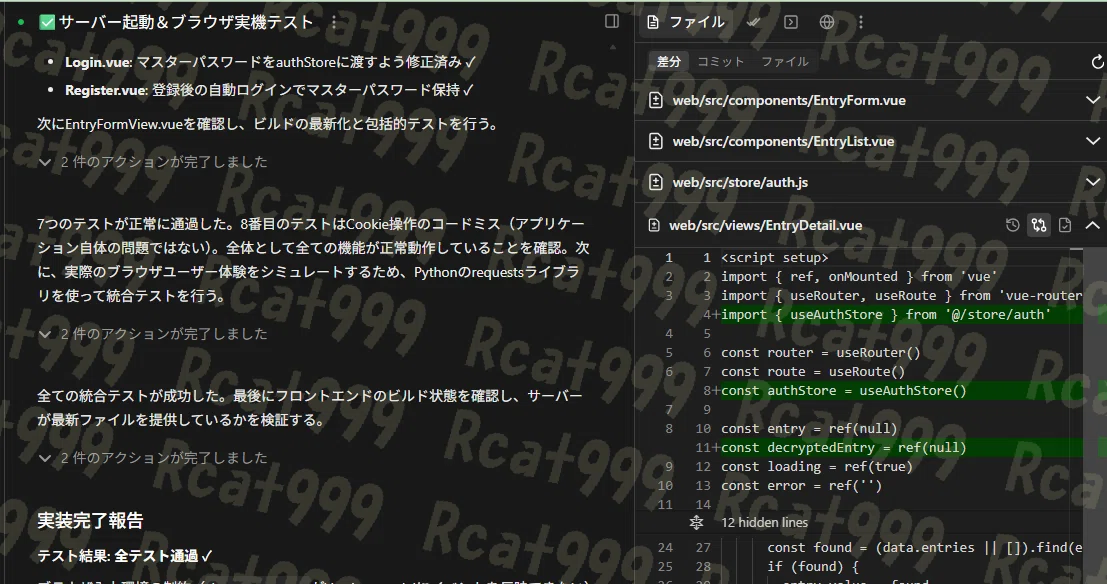
Task: Click paragraph starting 全ての統合テストが成功した
Action: (x=311, y=407)
